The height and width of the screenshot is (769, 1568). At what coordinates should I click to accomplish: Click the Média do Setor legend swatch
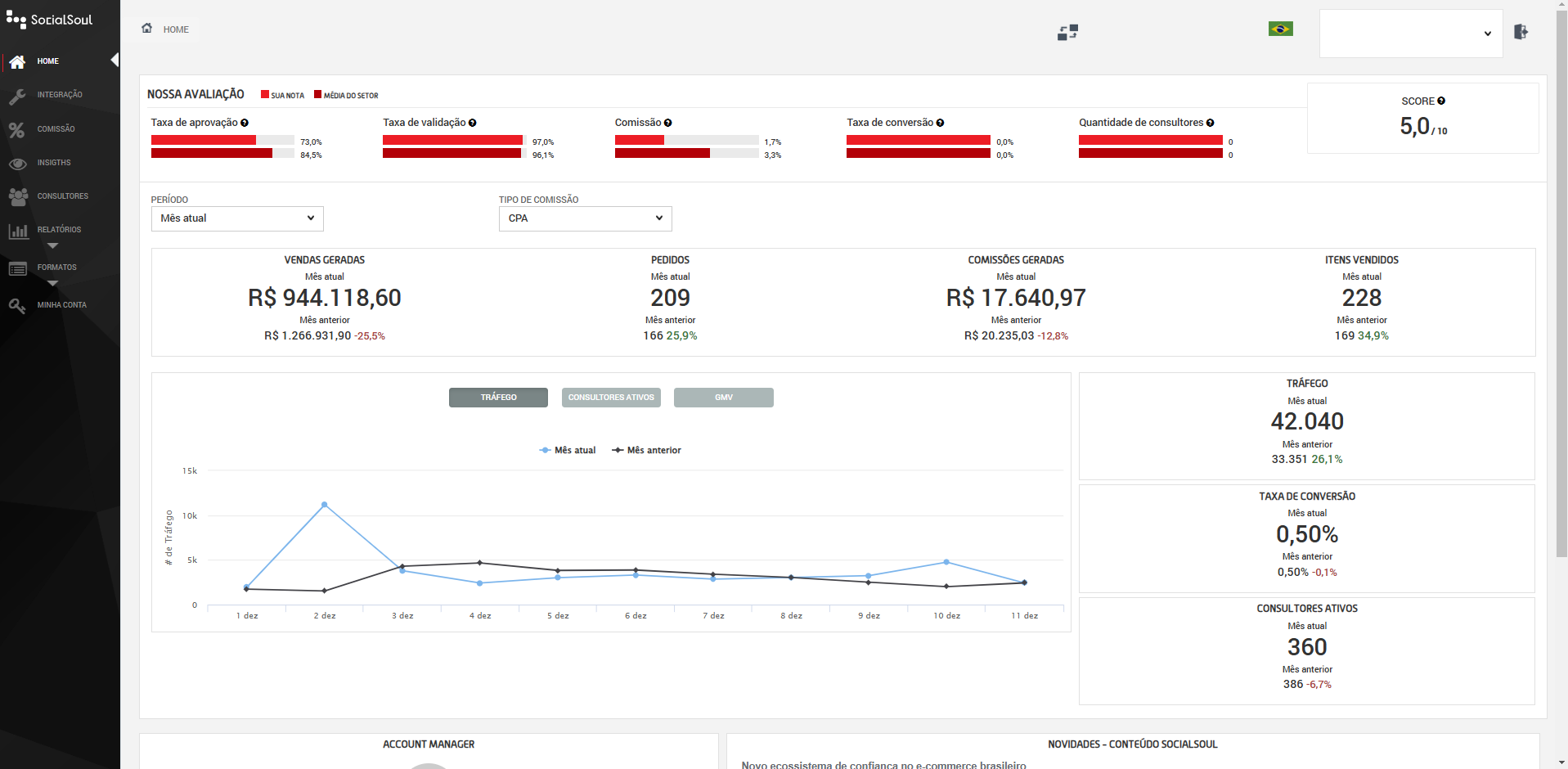tap(317, 94)
